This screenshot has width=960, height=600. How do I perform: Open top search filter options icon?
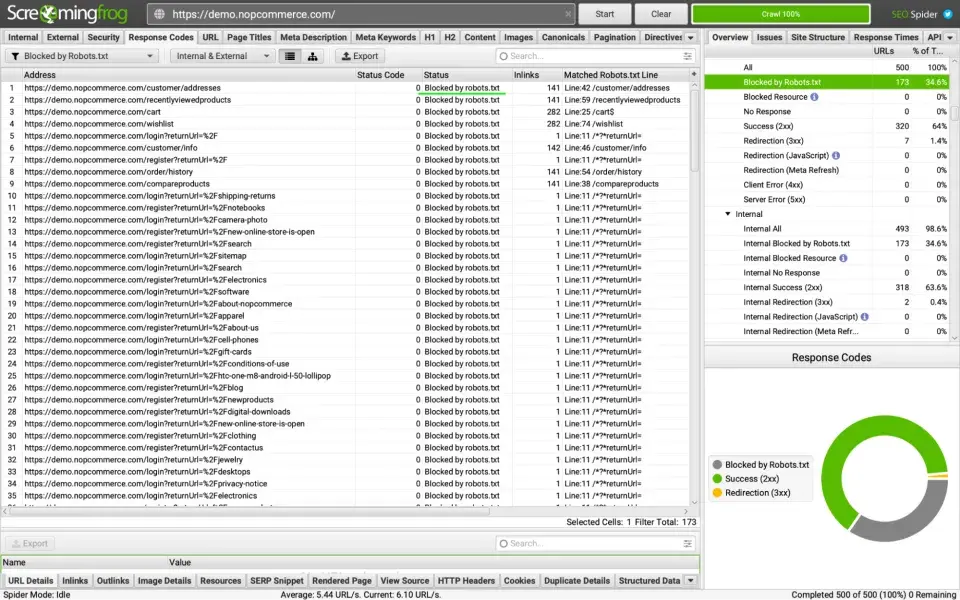(x=688, y=56)
